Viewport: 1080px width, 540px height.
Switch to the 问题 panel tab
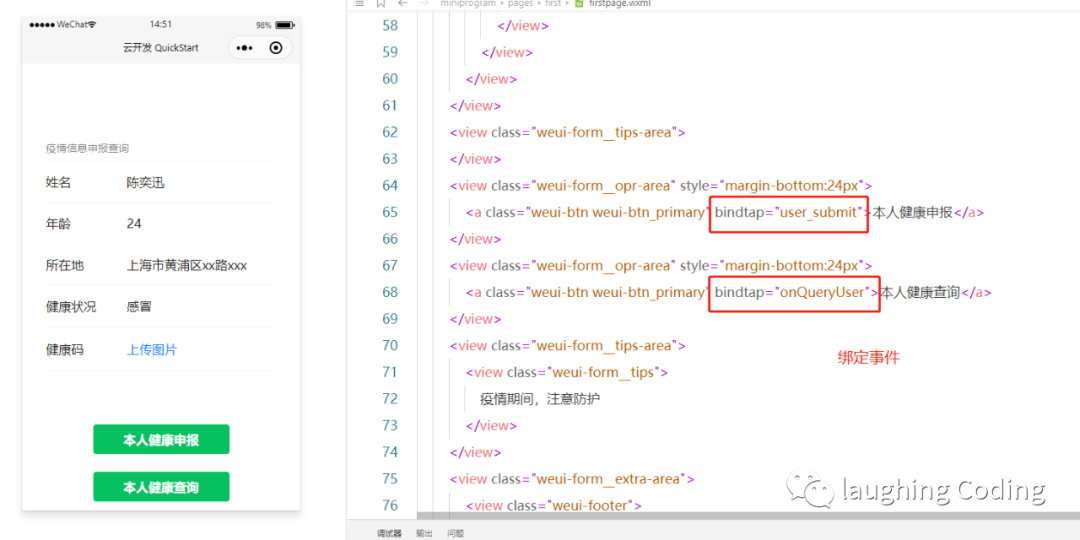455,533
